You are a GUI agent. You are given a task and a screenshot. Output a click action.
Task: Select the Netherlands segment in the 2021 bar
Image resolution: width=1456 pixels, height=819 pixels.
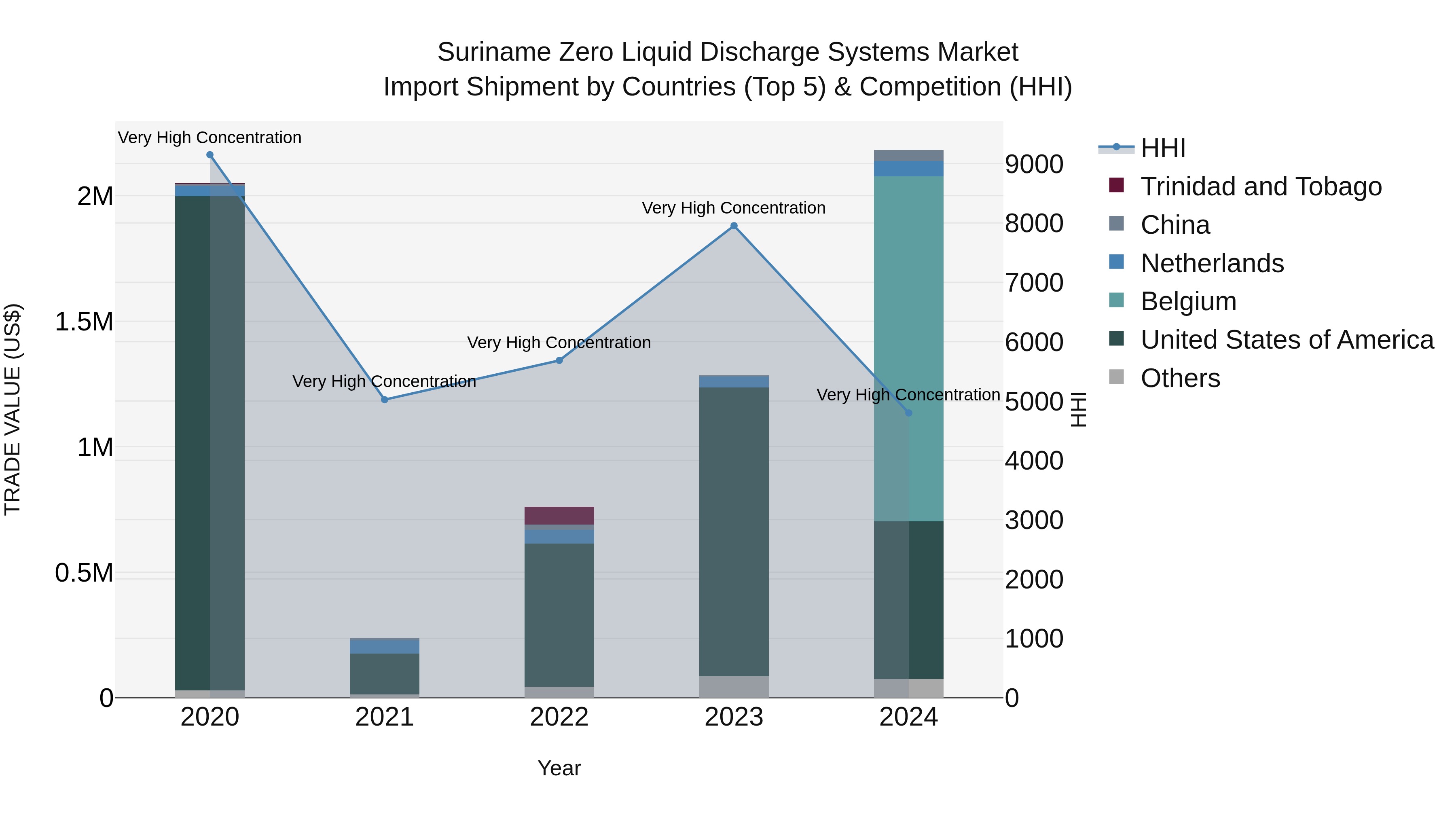pyautogui.click(x=384, y=646)
